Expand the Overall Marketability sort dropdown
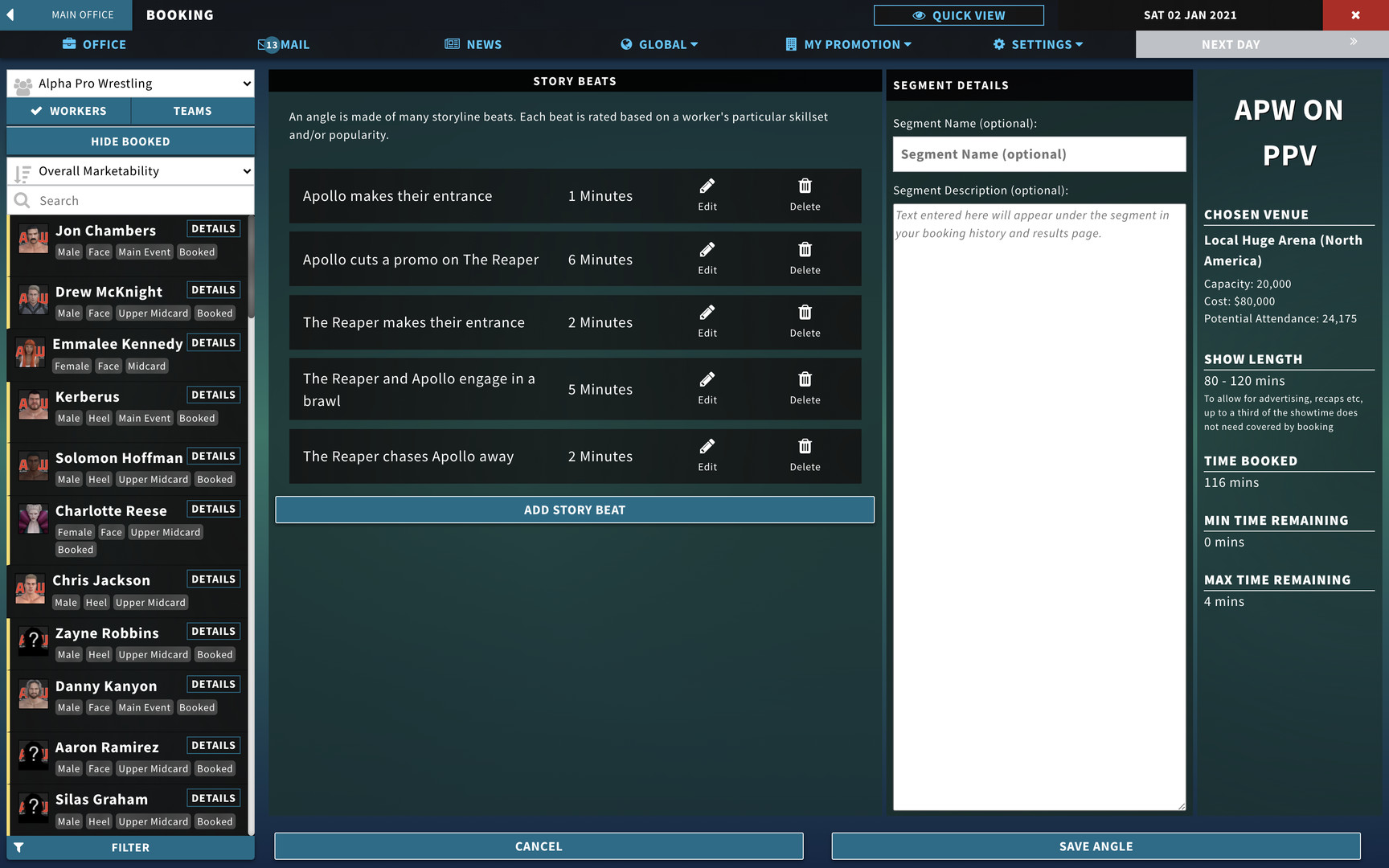Image resolution: width=1389 pixels, height=868 pixels. click(141, 171)
